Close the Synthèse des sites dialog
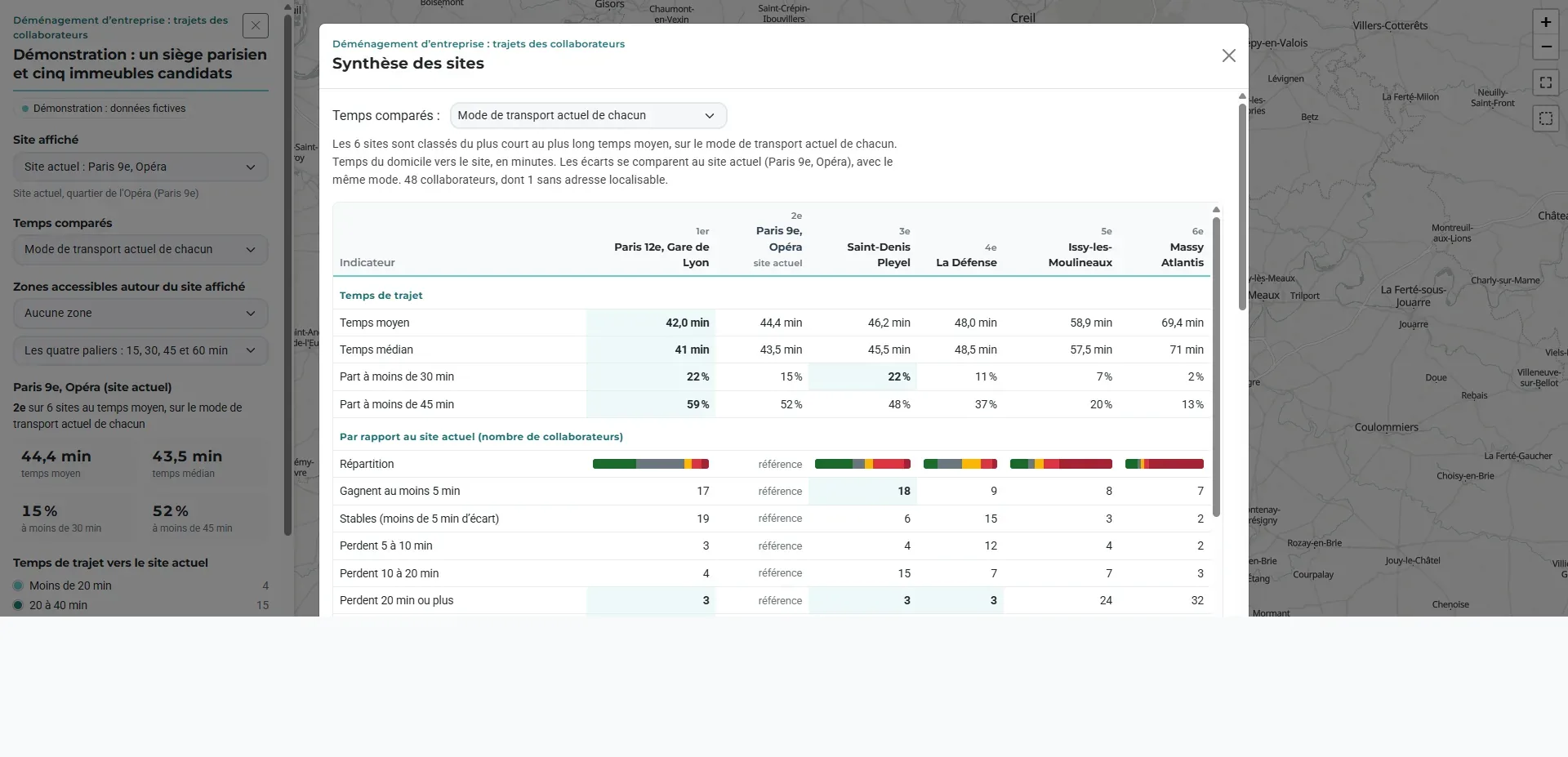Screen dimensions: 1568x757 1228,56
